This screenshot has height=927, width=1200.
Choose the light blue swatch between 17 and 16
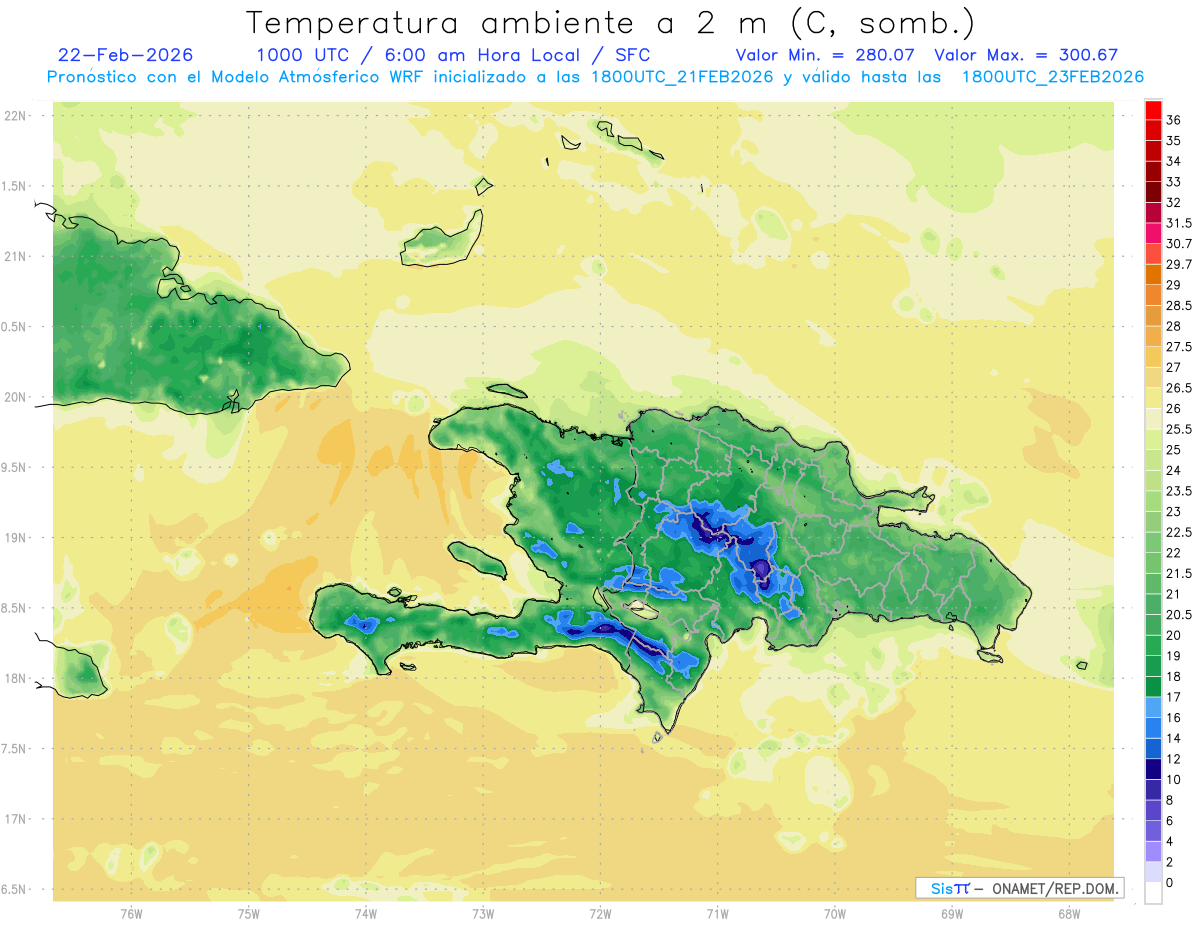[1153, 707]
